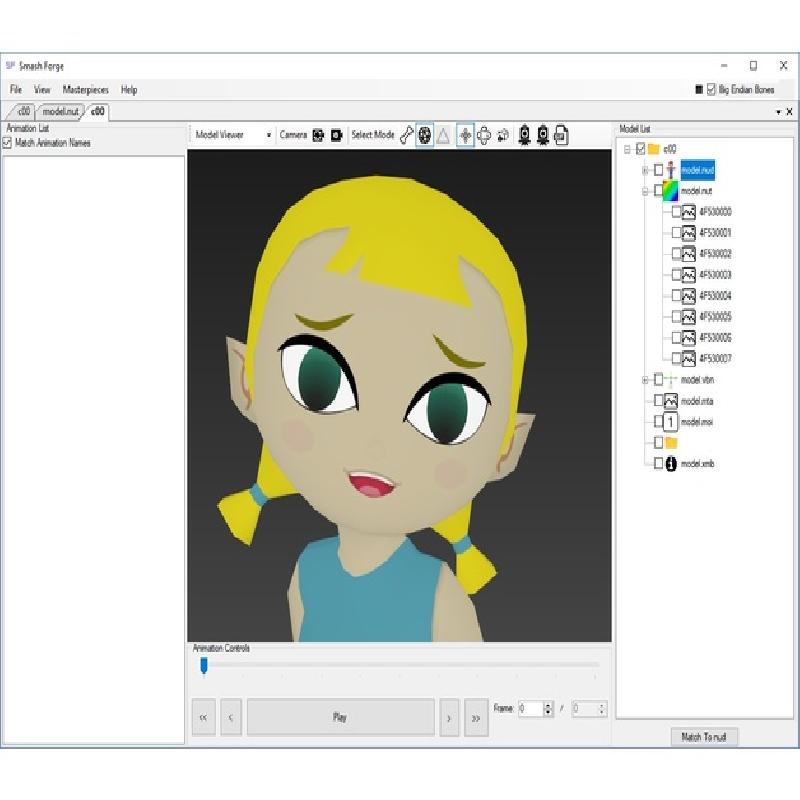
Task: Click the animation timeline slider handle
Action: [204, 665]
